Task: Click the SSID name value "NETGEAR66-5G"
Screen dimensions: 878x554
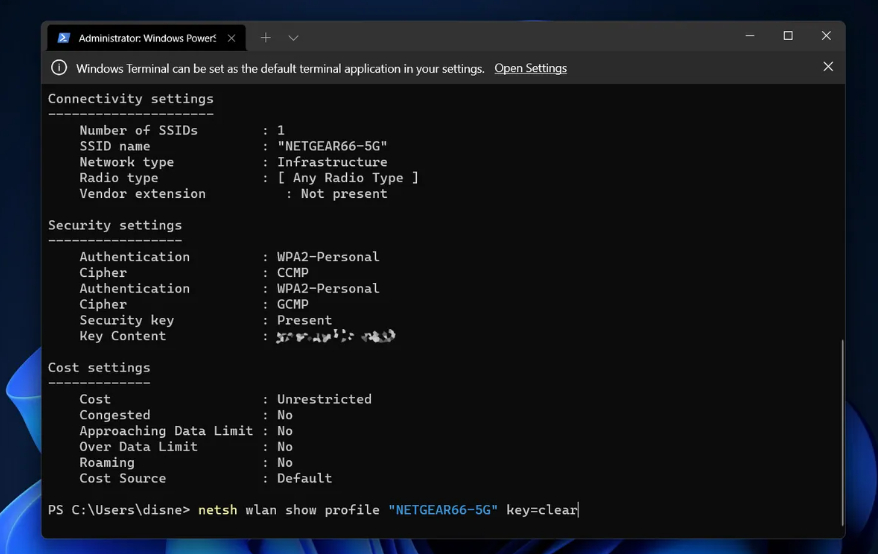Action: pyautogui.click(x=332, y=146)
